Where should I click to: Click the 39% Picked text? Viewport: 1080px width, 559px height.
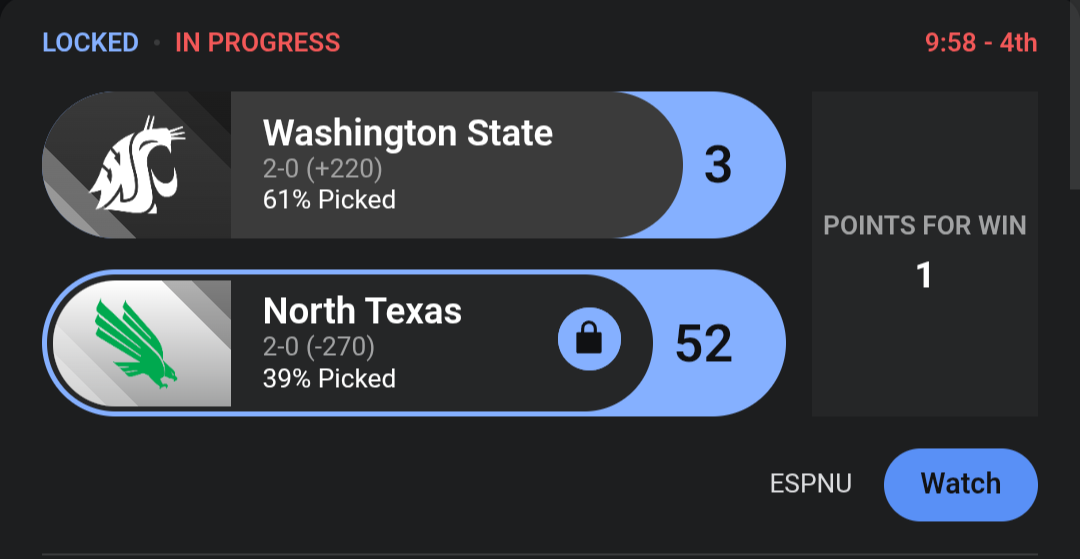tap(329, 378)
